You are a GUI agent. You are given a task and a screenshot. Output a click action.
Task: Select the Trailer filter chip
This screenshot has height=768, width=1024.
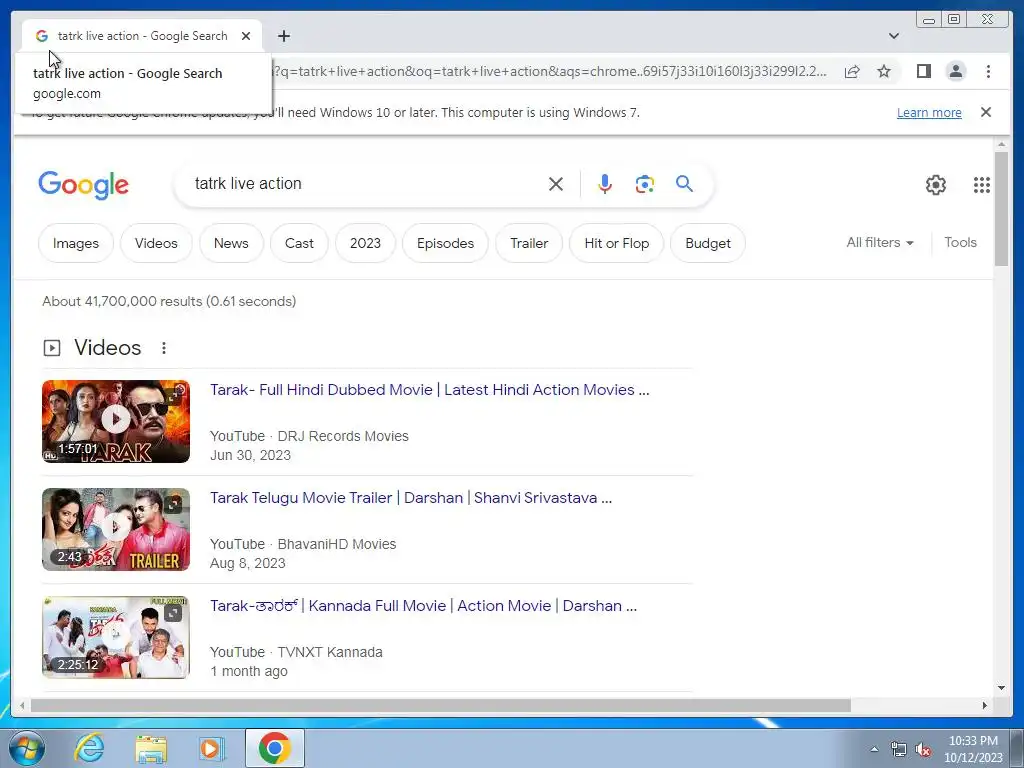tap(529, 243)
